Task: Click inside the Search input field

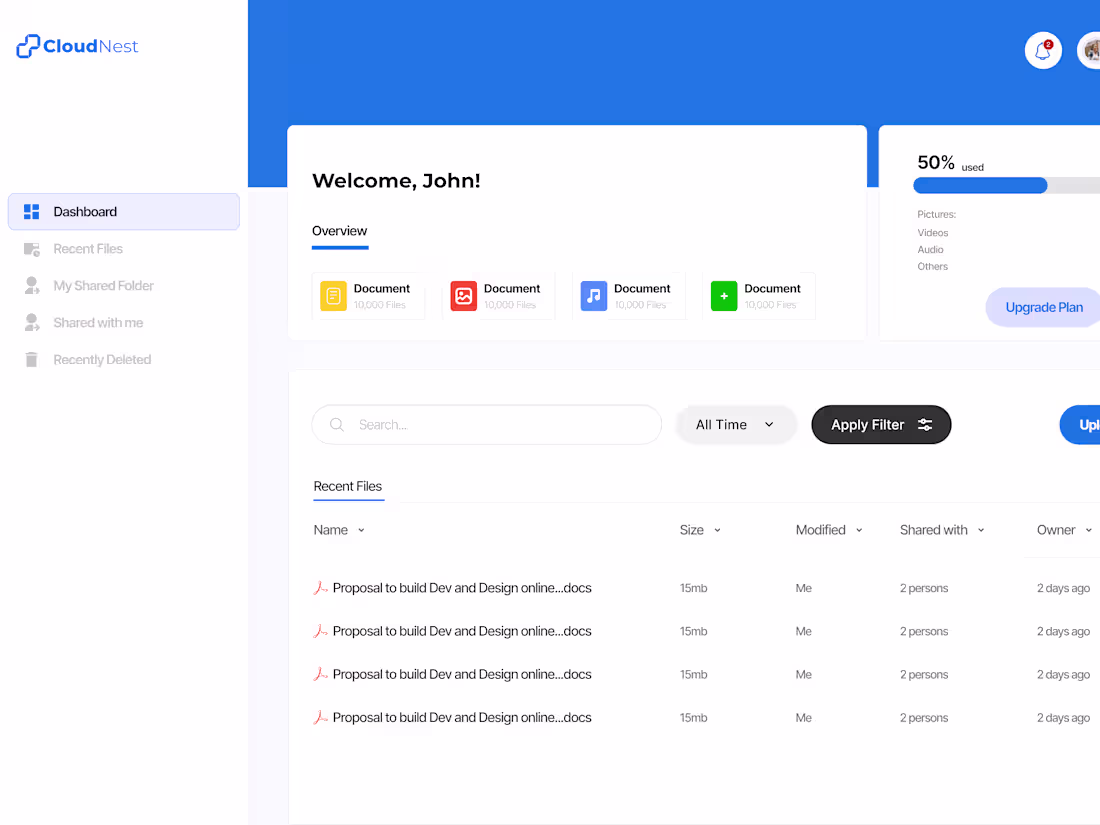Action: [x=486, y=424]
